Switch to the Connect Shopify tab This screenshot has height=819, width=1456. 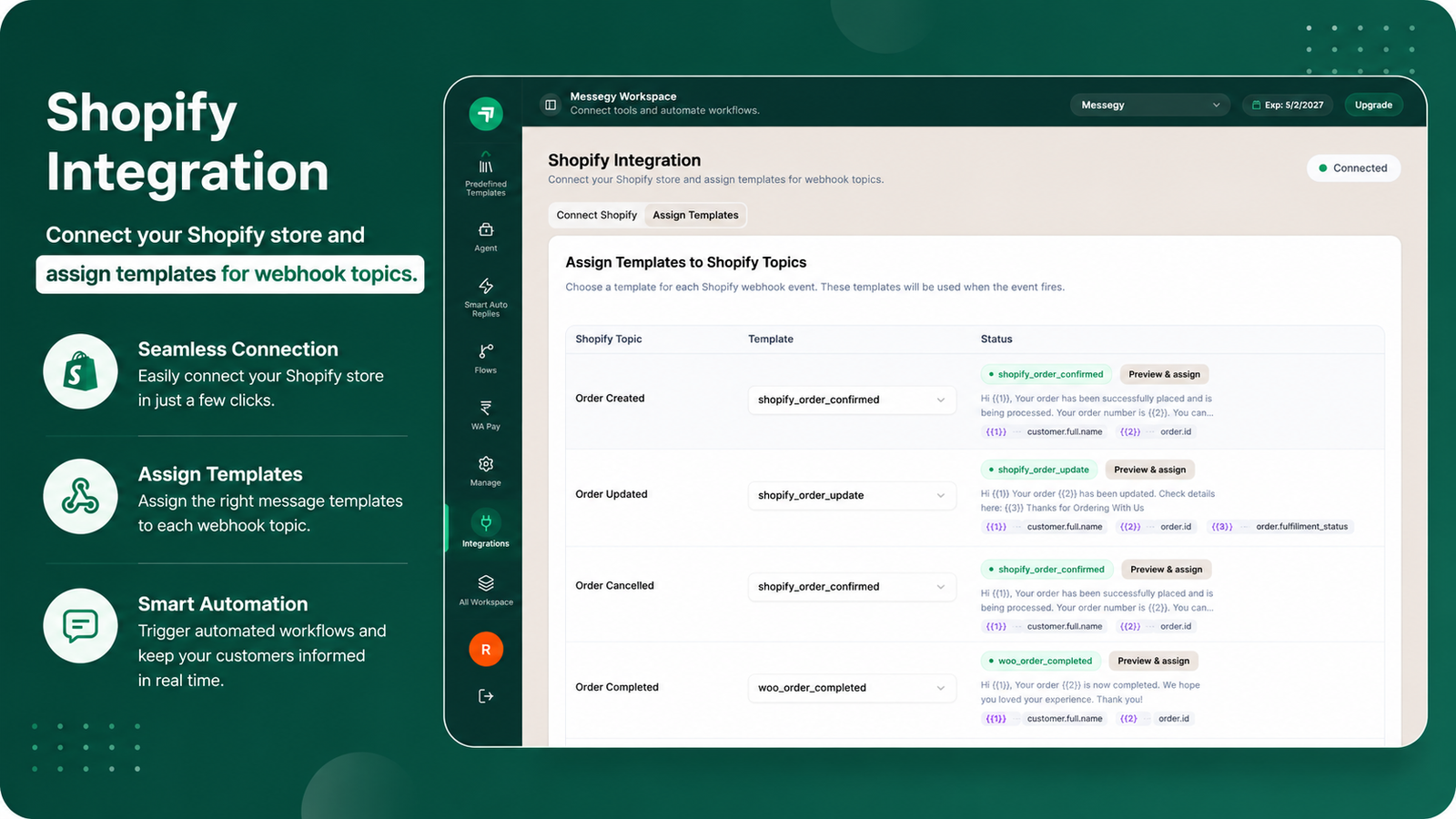pos(597,216)
